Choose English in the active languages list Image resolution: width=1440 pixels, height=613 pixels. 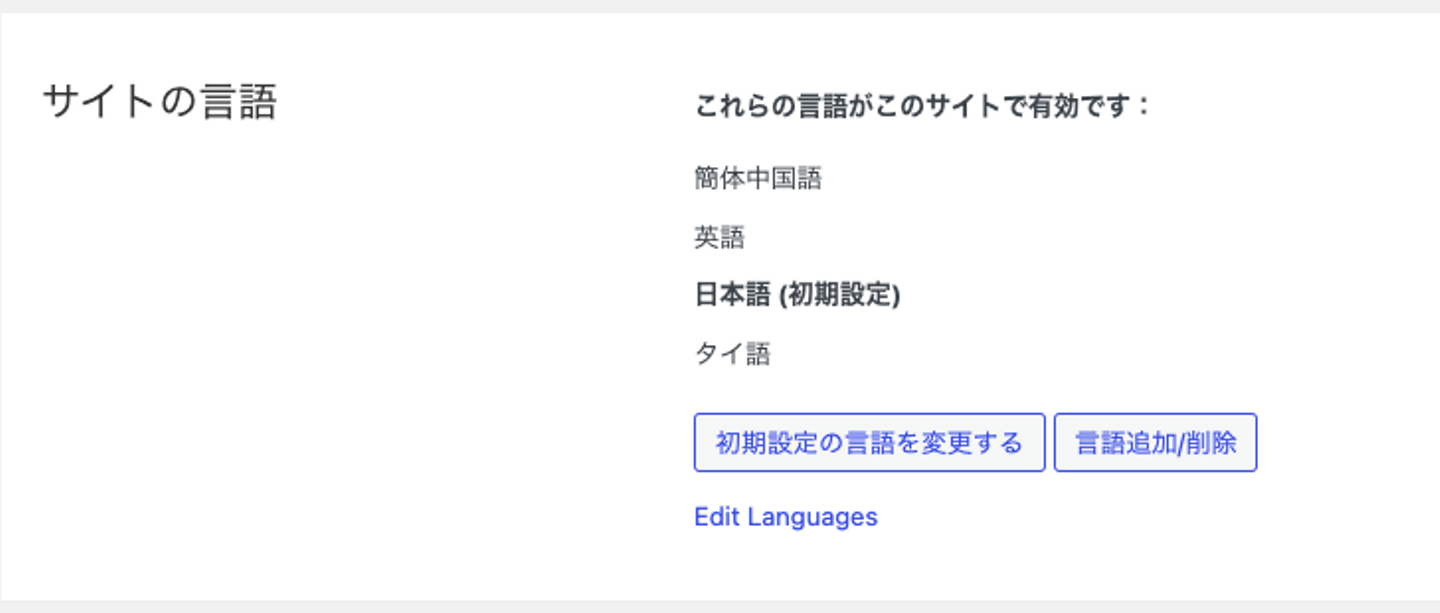720,238
